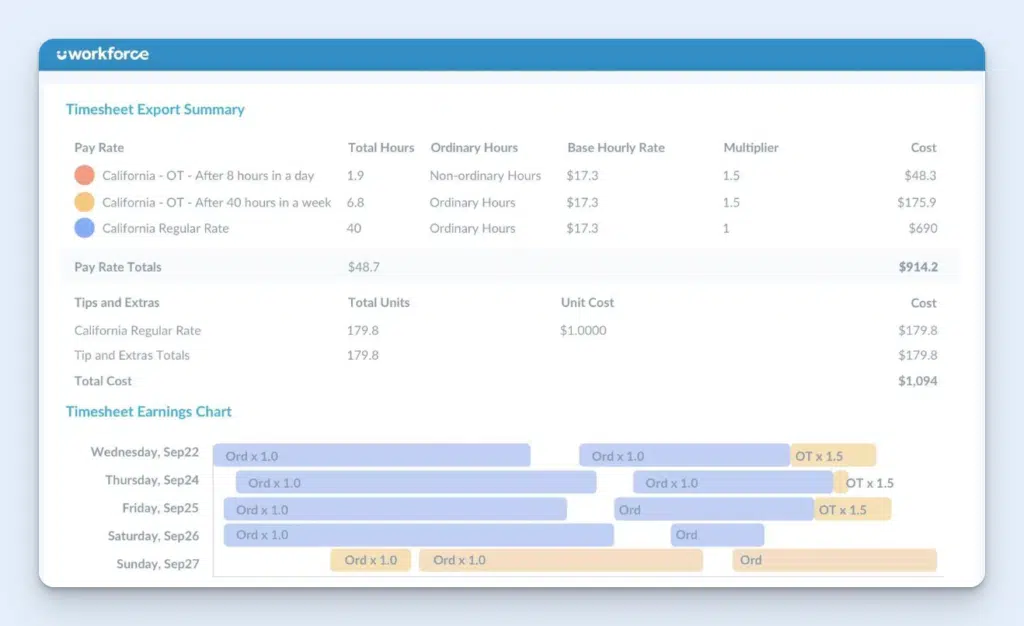Click the Pay Rate Totals $914.2 value
This screenshot has width=1024, height=626.
[921, 267]
